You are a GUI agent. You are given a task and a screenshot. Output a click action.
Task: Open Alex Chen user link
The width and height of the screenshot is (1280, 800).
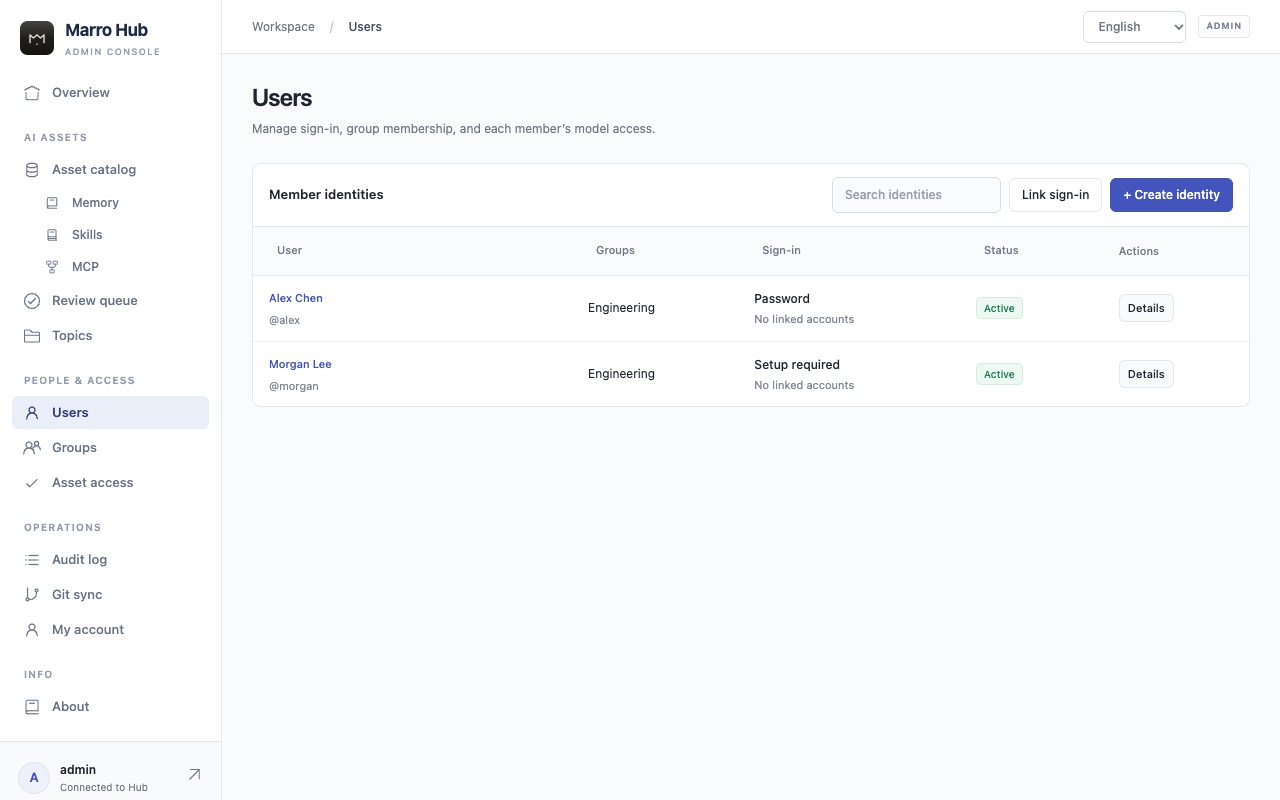(296, 298)
